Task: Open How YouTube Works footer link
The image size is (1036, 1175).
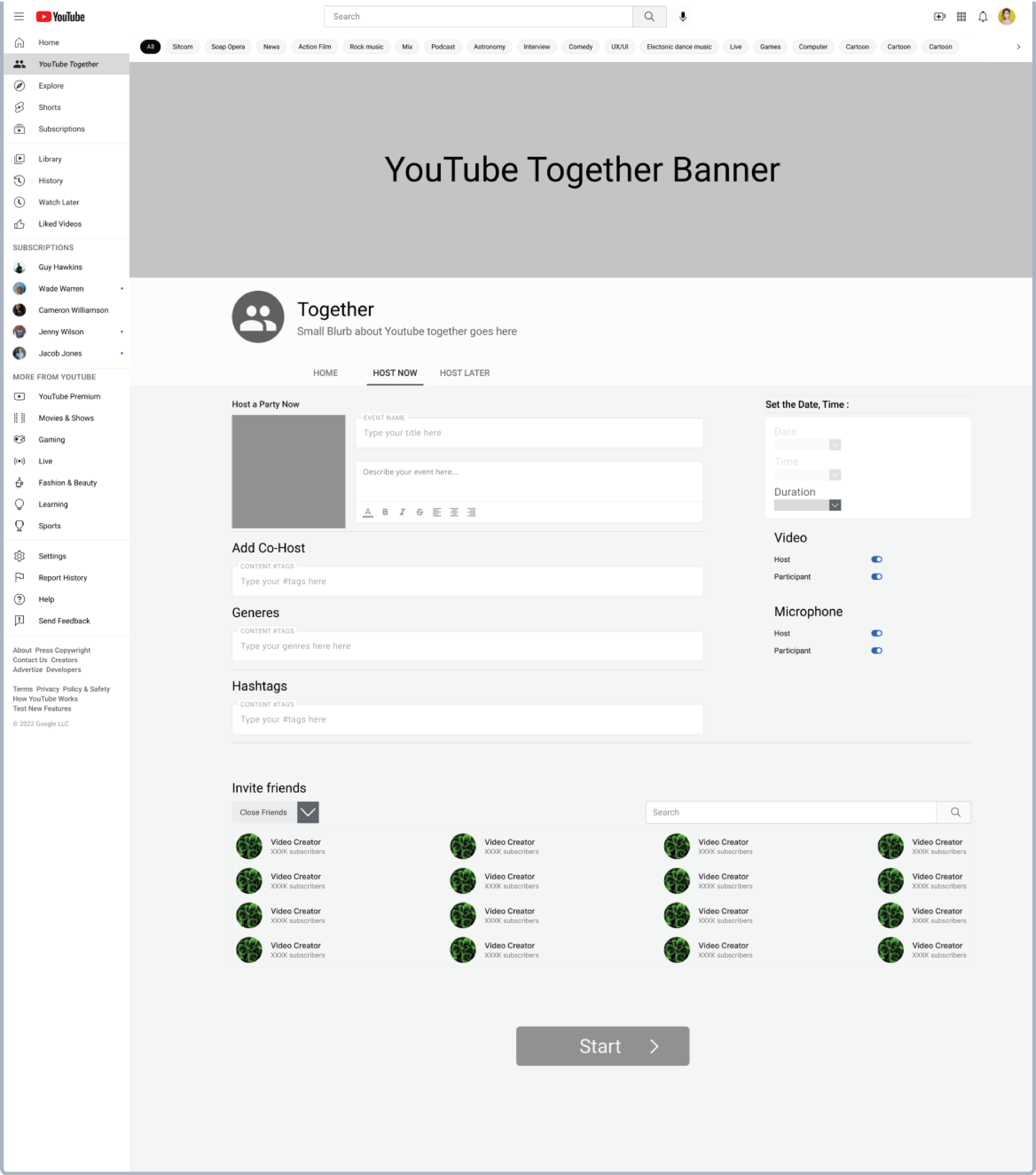Action: click(46, 699)
